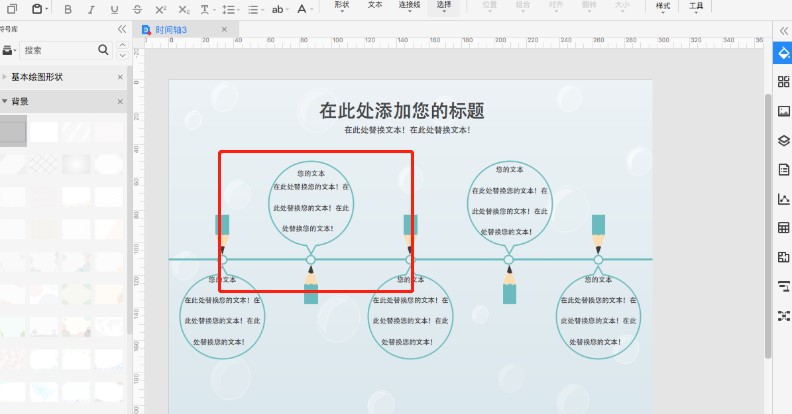This screenshot has height=414, width=792.
Task: Open the layers panel icon
Action: (x=783, y=140)
